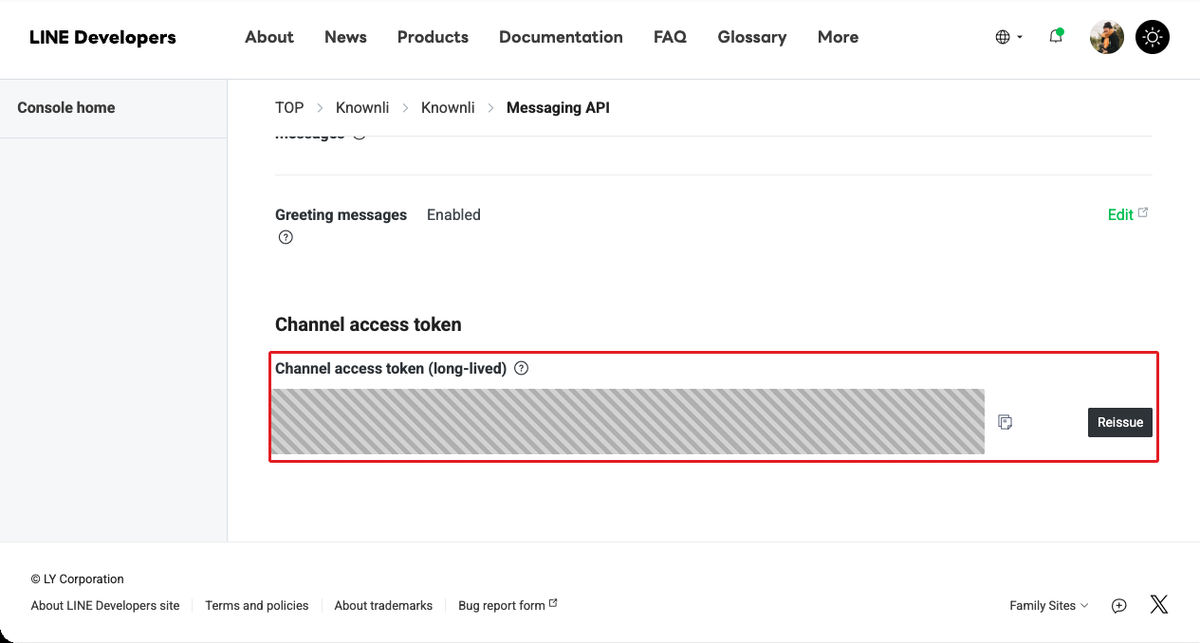This screenshot has width=1200, height=643.
Task: Click the LY Corporation copyright text
Action: pos(77,579)
